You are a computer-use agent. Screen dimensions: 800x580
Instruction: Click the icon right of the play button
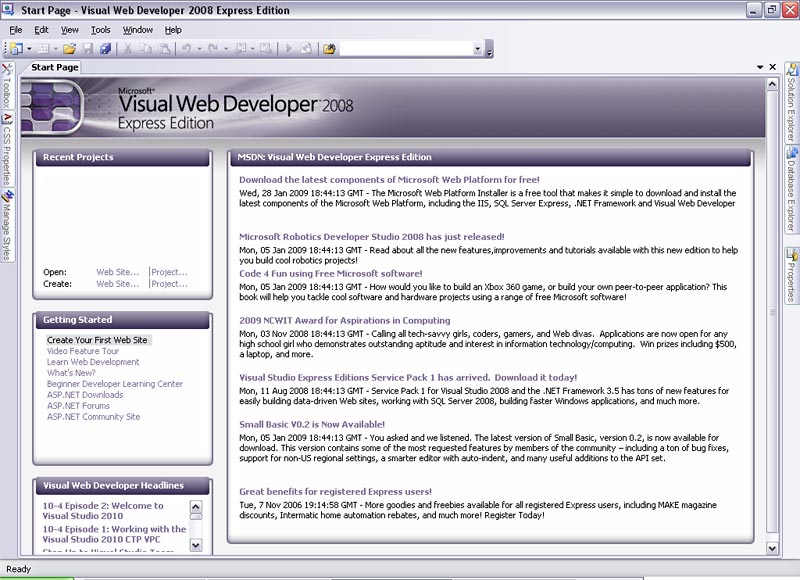point(306,48)
